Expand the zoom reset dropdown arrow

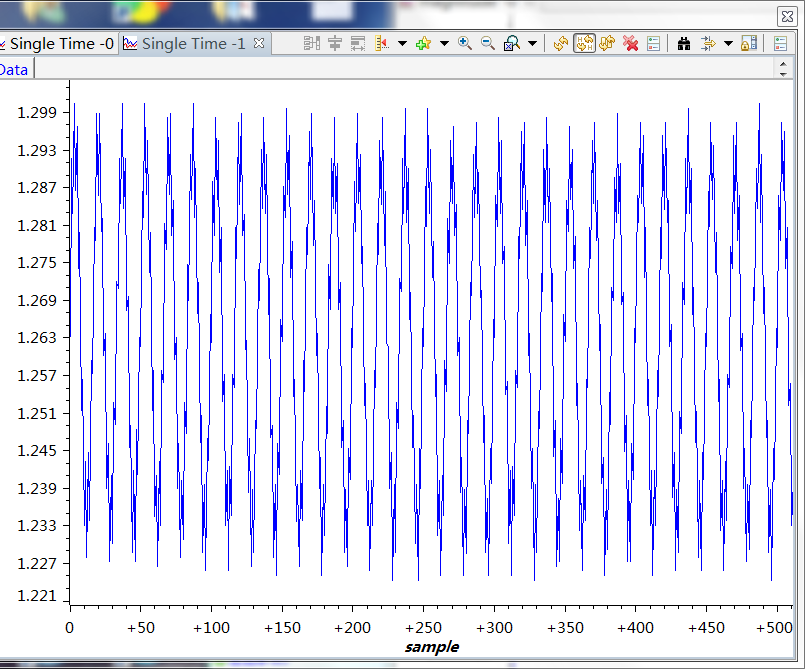tap(532, 43)
